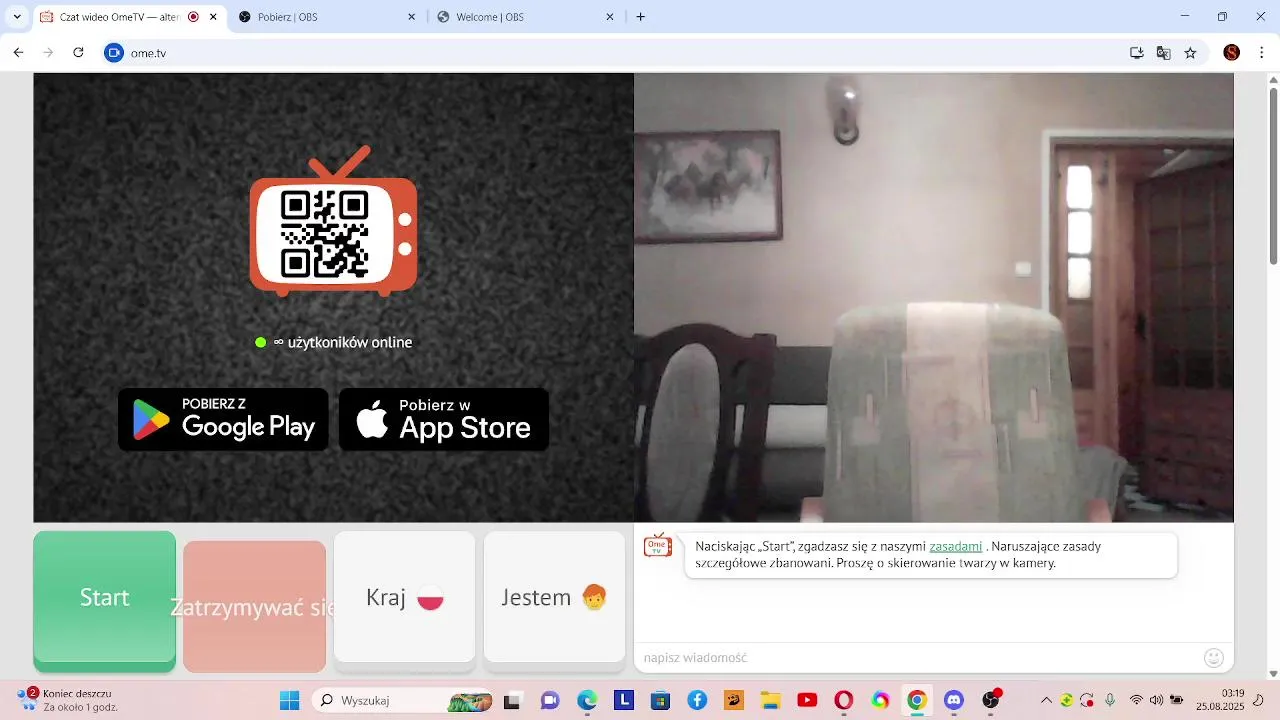
Task: Open the blue L app on taskbar
Action: (x=624, y=701)
